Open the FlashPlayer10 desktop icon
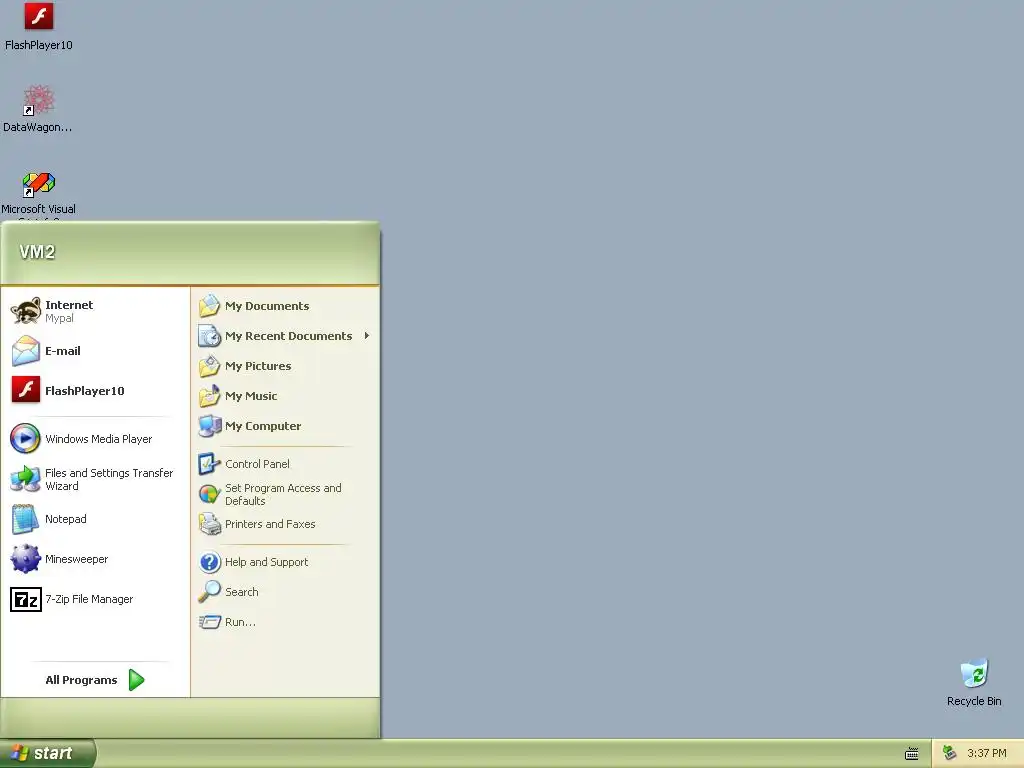 tap(39, 16)
